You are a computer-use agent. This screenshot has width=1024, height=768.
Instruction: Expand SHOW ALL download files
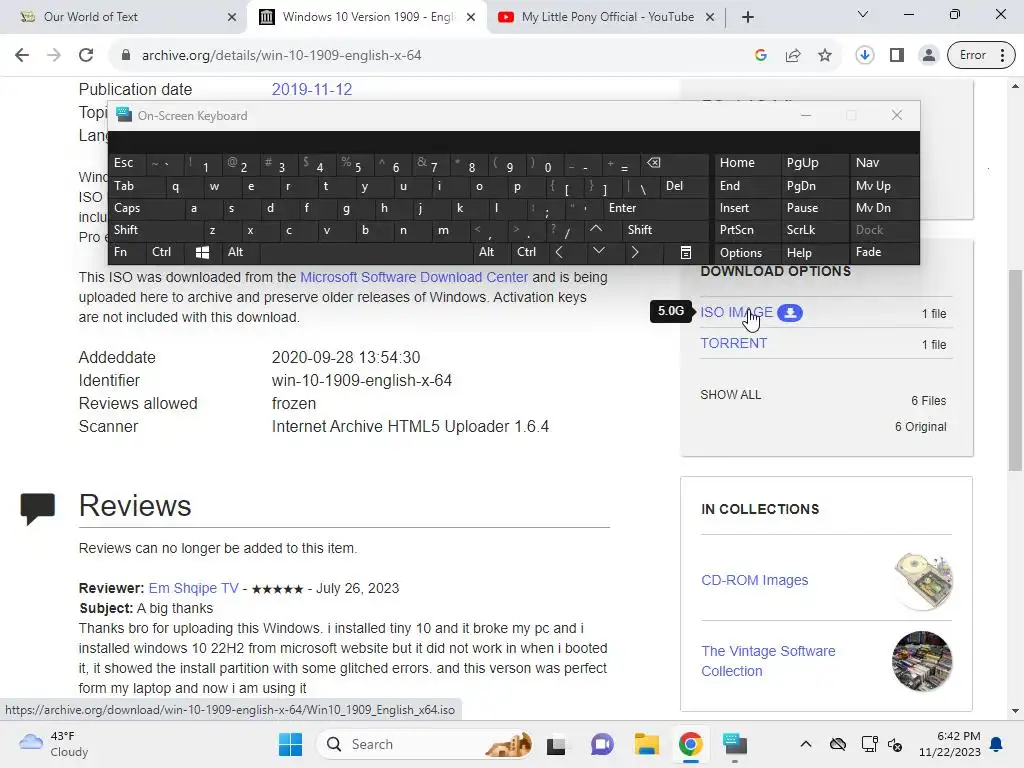pyautogui.click(x=731, y=395)
